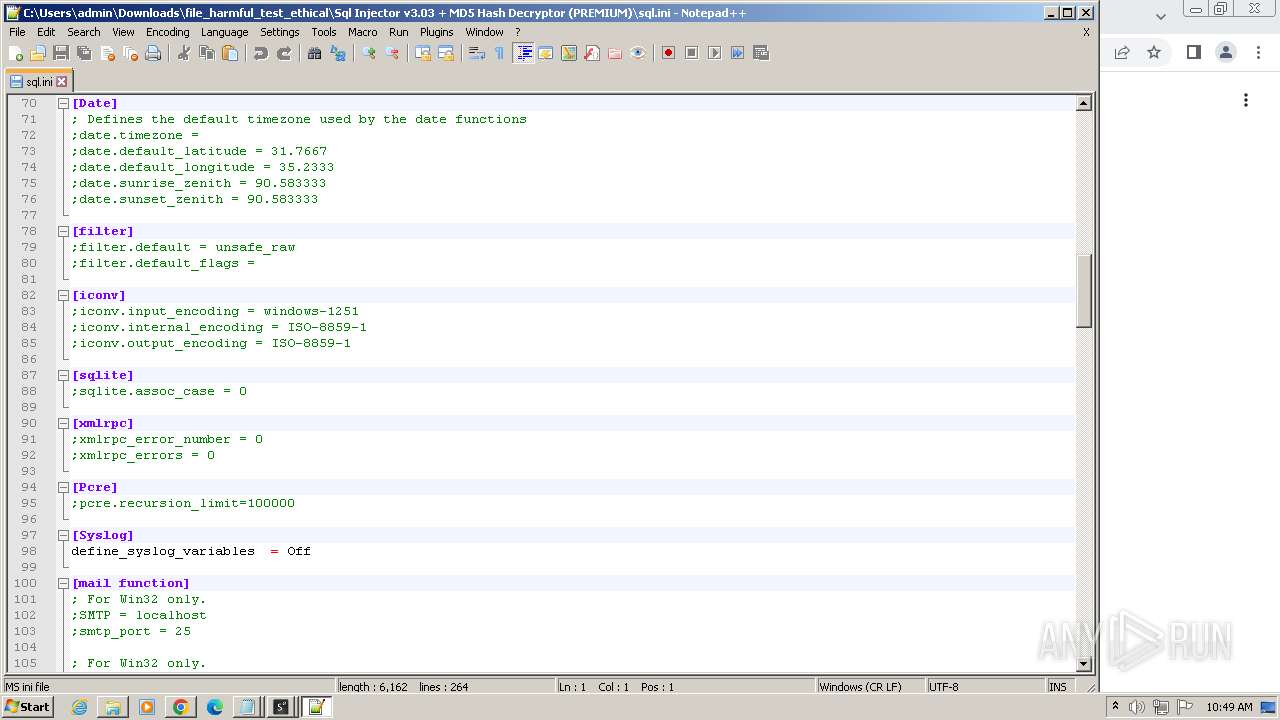Click scrollbar down arrow in editor
The width and height of the screenshot is (1280, 720).
[x=1084, y=663]
